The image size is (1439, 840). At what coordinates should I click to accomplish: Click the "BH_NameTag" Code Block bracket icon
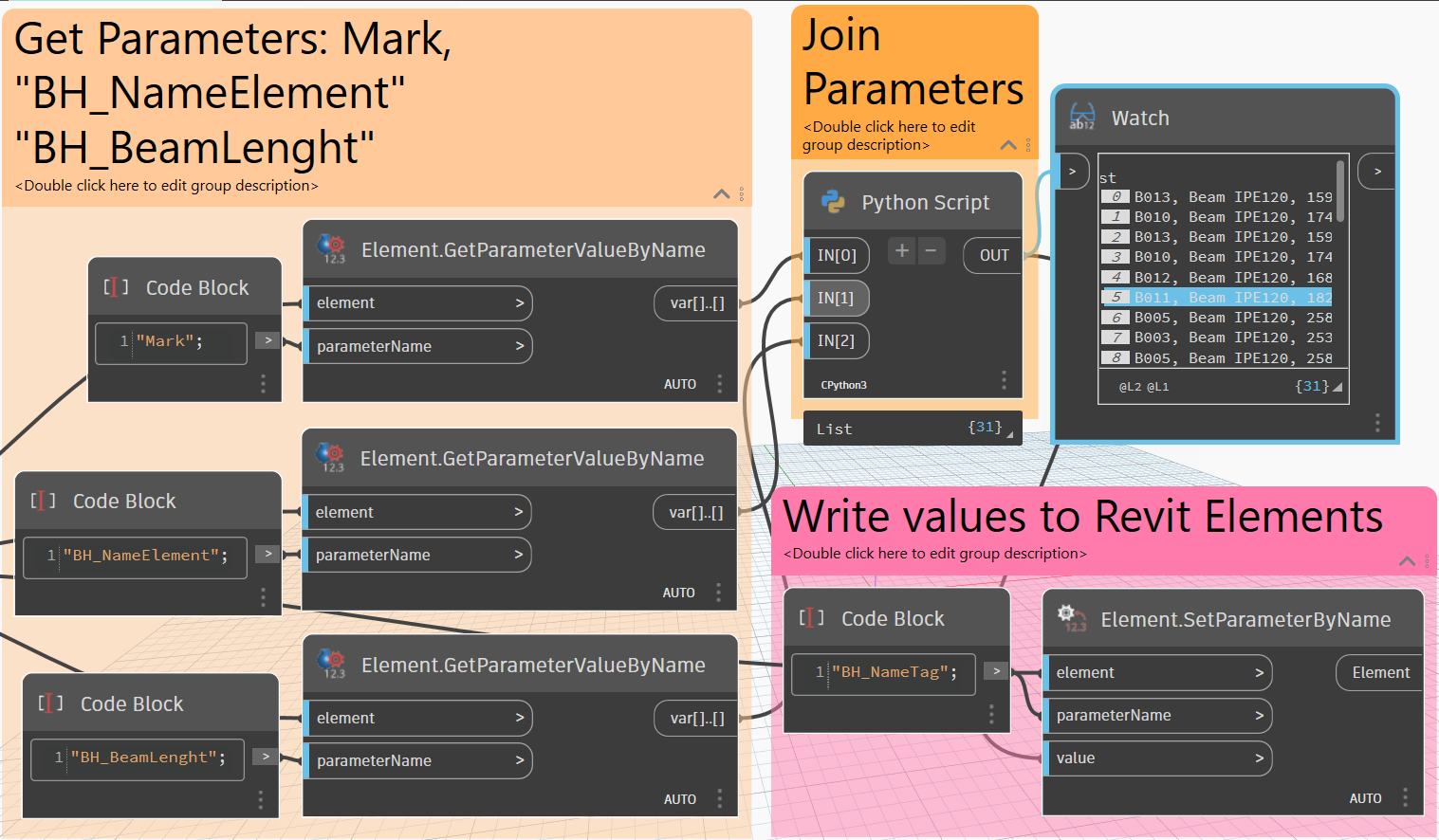(811, 618)
